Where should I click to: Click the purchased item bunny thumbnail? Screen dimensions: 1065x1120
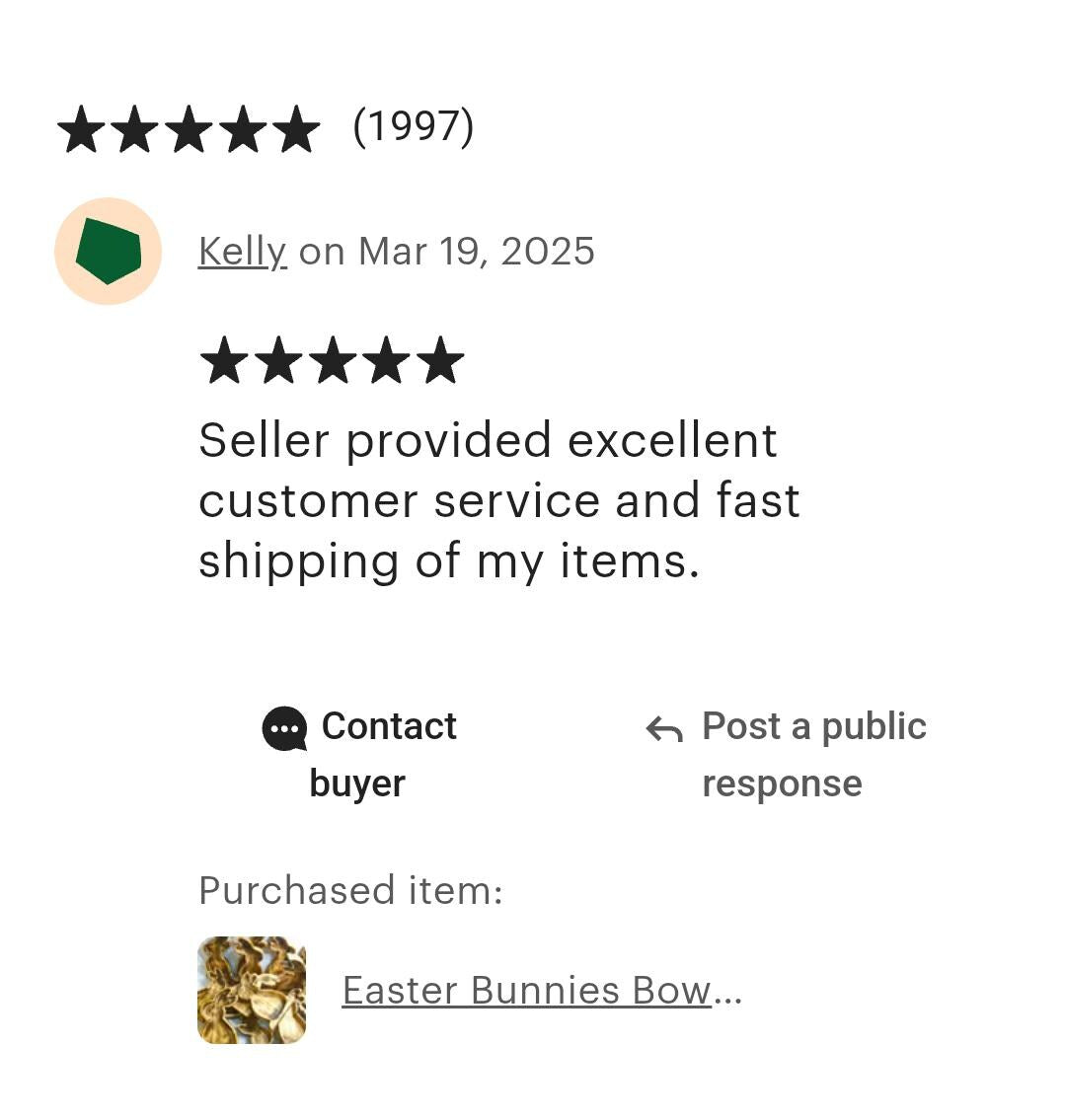click(x=252, y=990)
